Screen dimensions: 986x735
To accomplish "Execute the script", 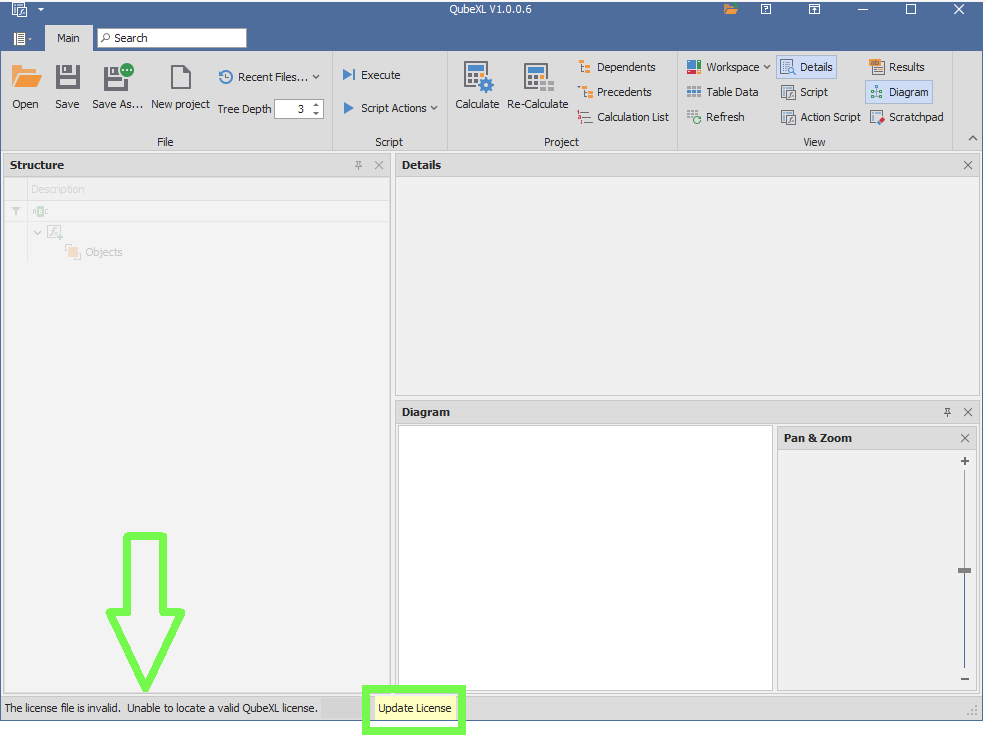I will coord(371,75).
